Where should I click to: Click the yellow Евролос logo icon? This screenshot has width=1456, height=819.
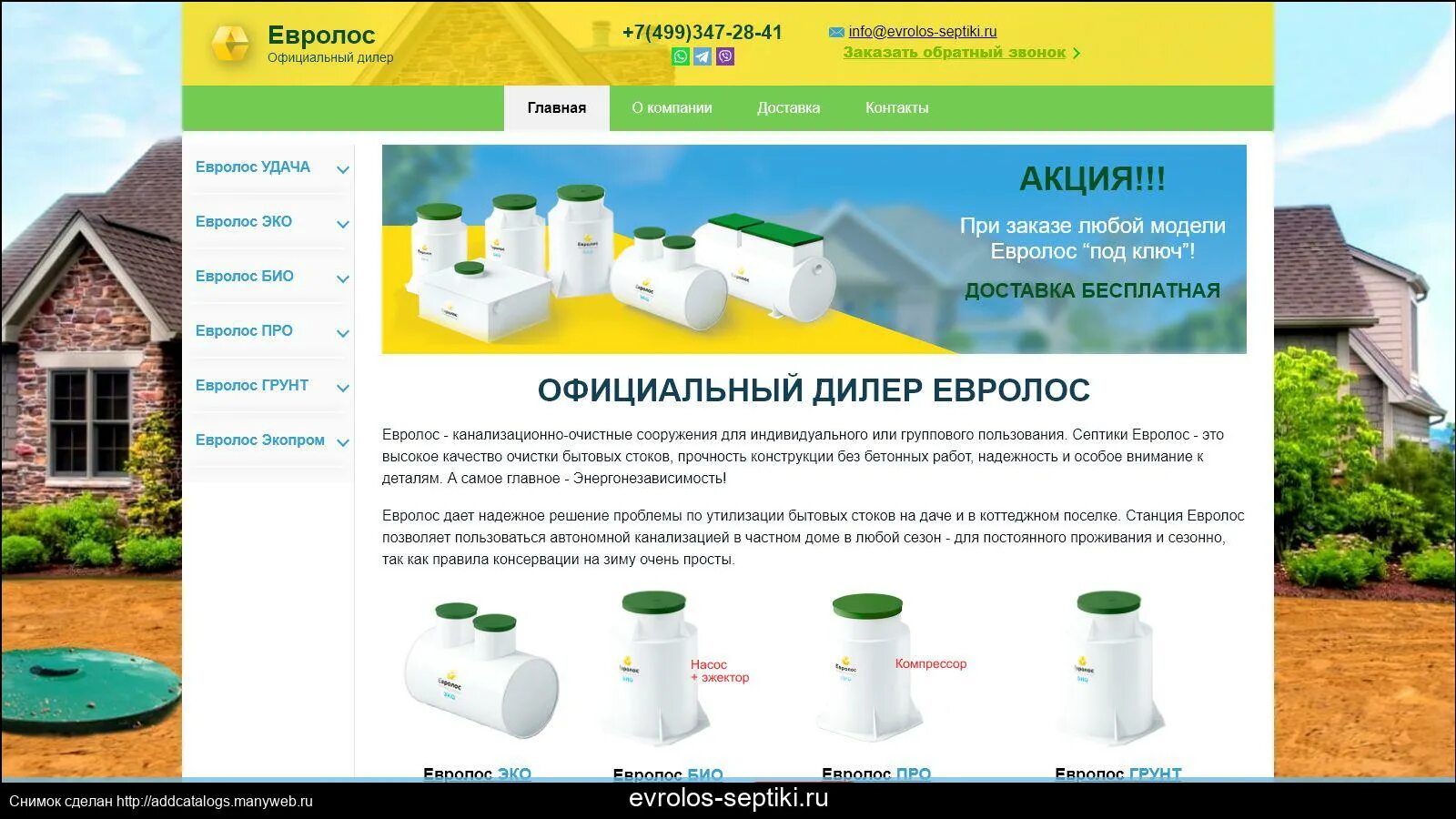pos(230,44)
